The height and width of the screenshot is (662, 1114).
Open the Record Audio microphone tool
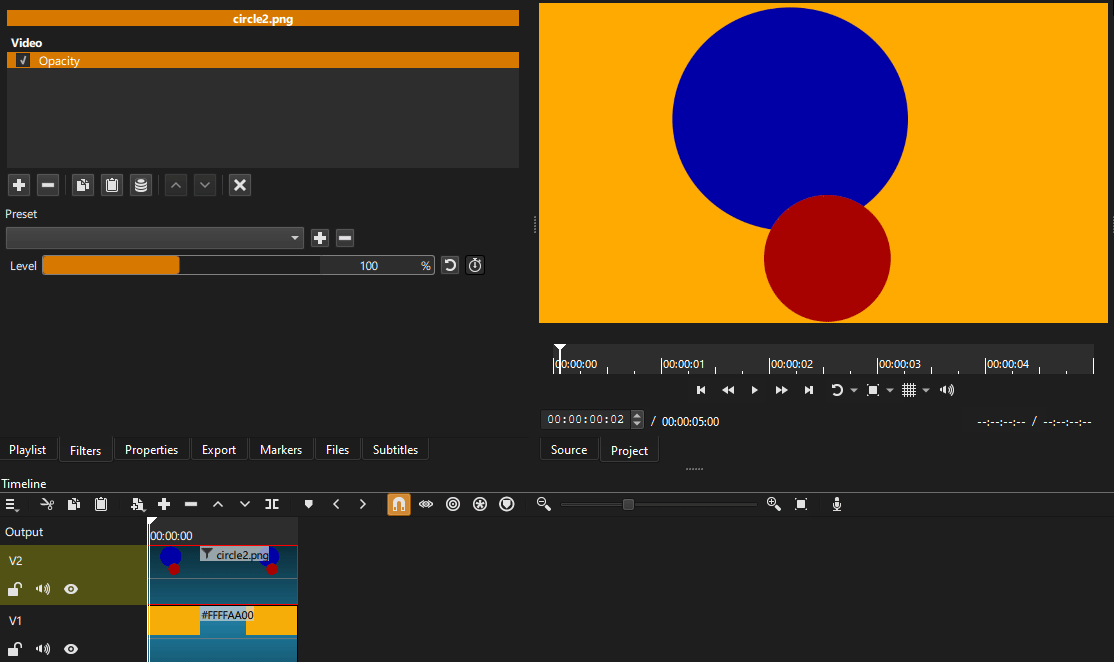tap(837, 504)
